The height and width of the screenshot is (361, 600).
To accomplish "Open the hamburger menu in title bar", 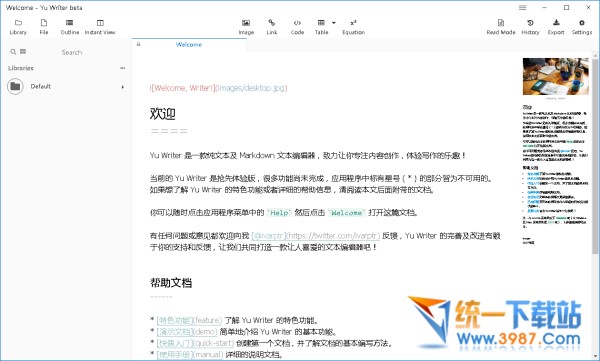I will tap(522, 8).
